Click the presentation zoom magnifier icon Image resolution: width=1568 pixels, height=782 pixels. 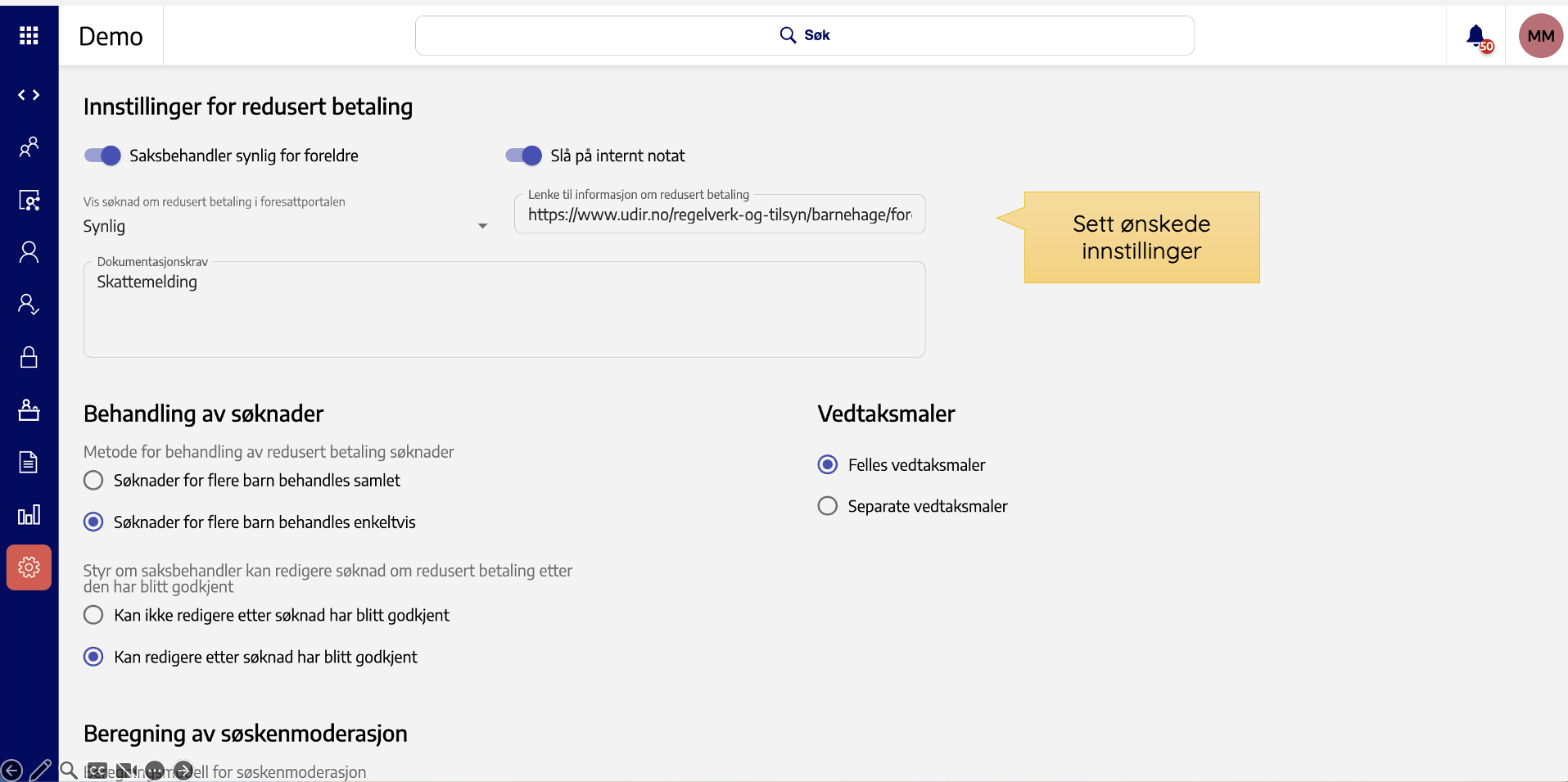point(69,771)
